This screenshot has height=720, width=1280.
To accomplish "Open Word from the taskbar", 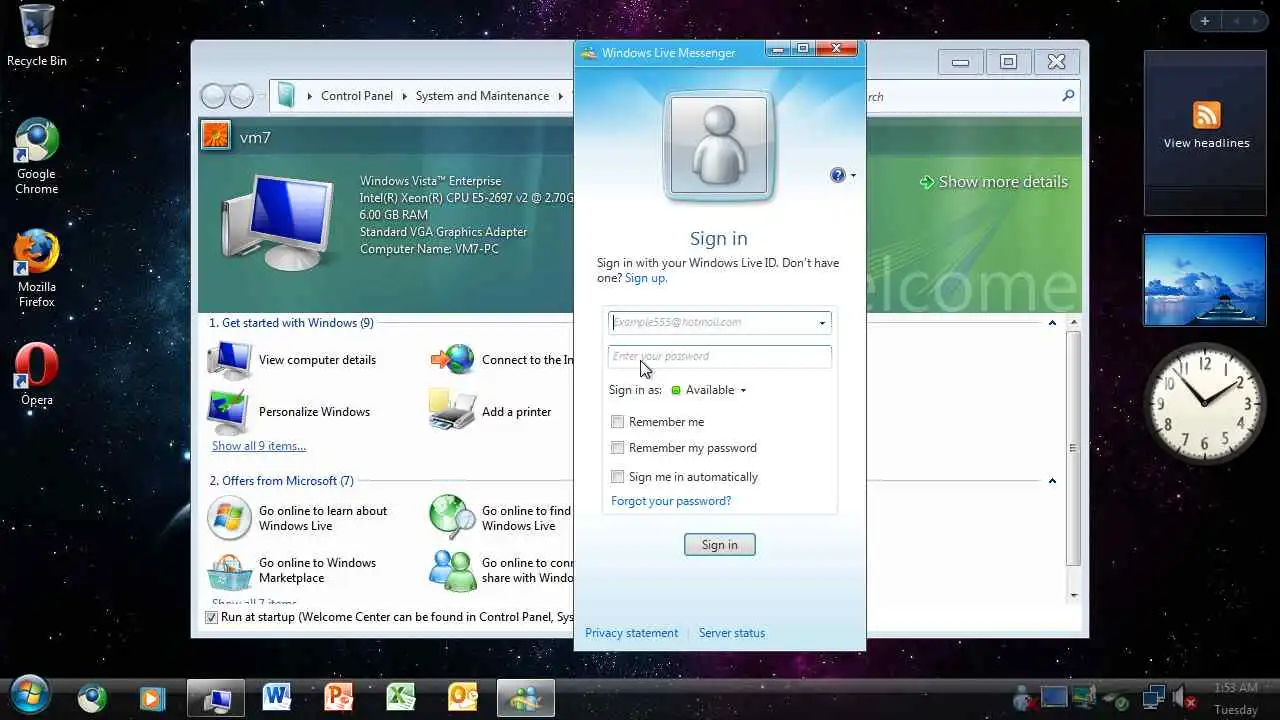I will [276, 697].
